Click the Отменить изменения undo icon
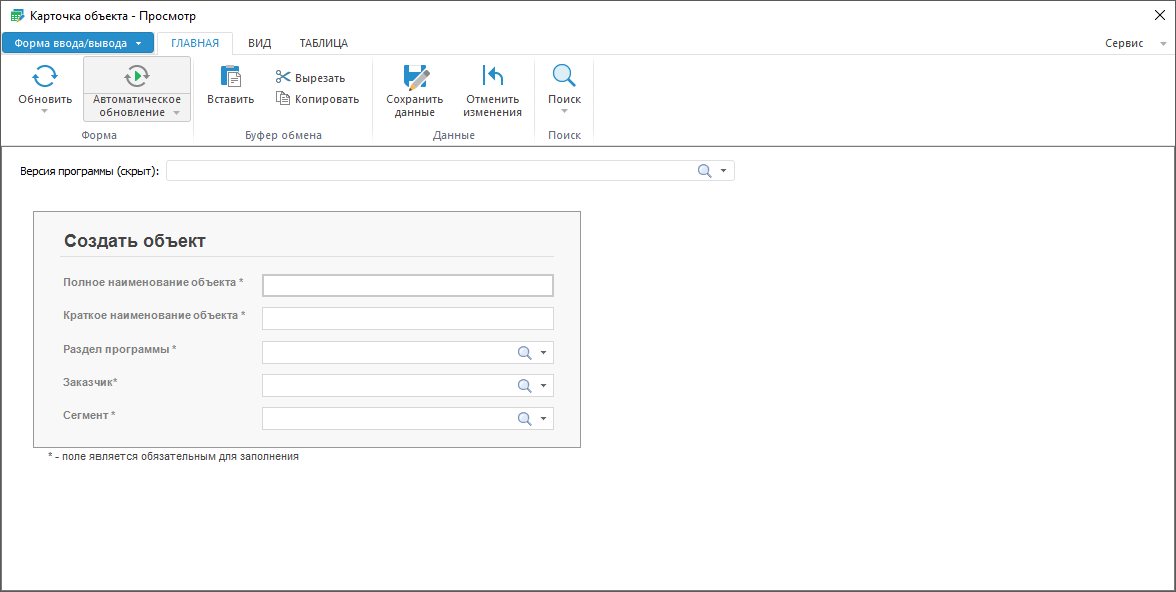Viewport: 1176px width, 592px height. [492, 76]
